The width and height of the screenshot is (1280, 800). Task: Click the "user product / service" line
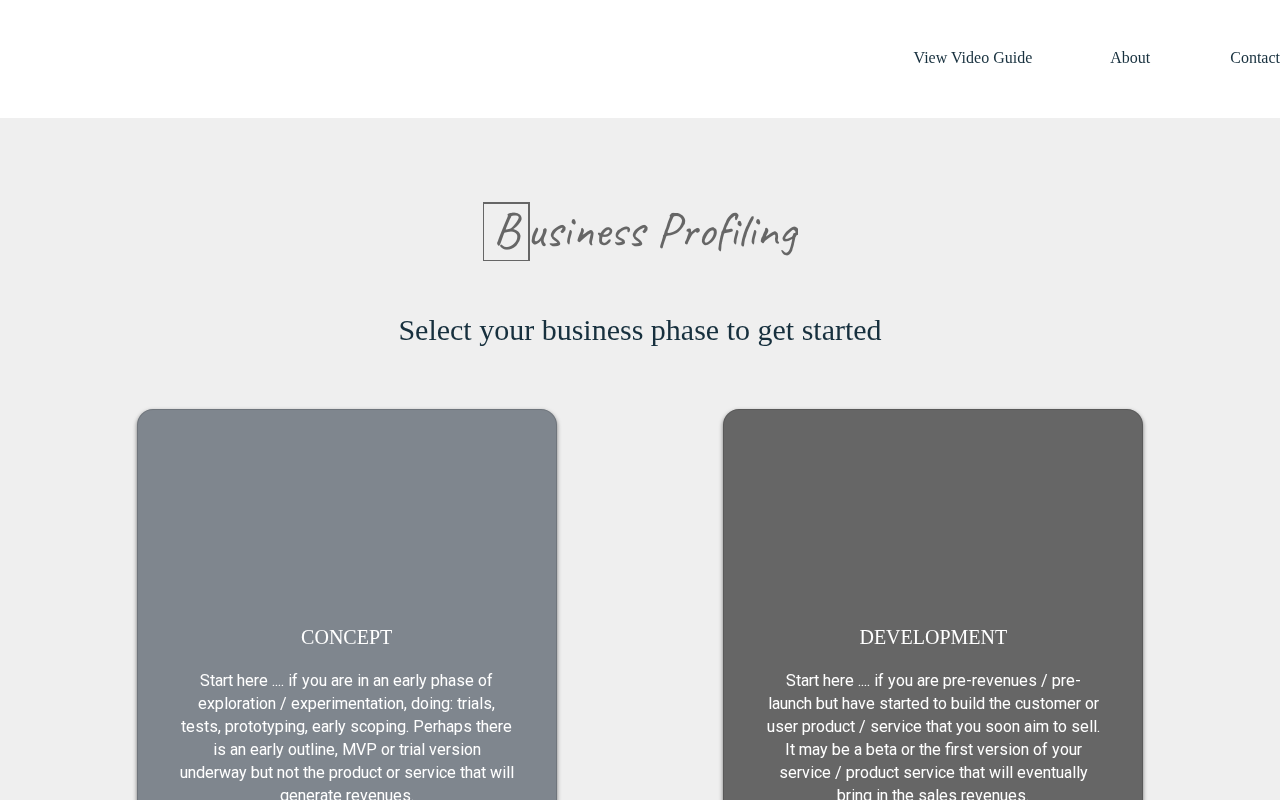coord(932,727)
